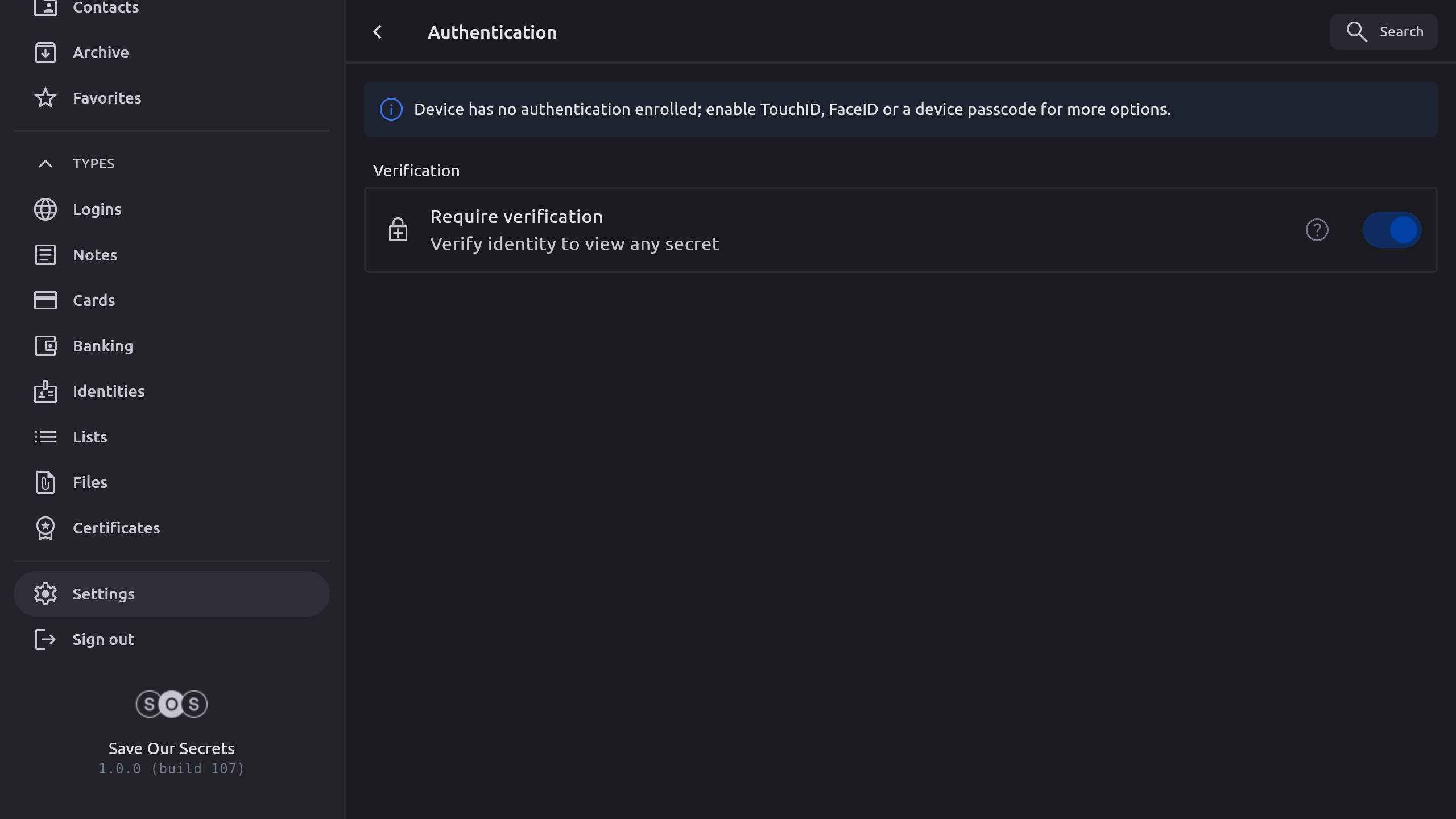This screenshot has height=819, width=1456.
Task: Click the Certificates ribbon icon
Action: tap(45, 528)
